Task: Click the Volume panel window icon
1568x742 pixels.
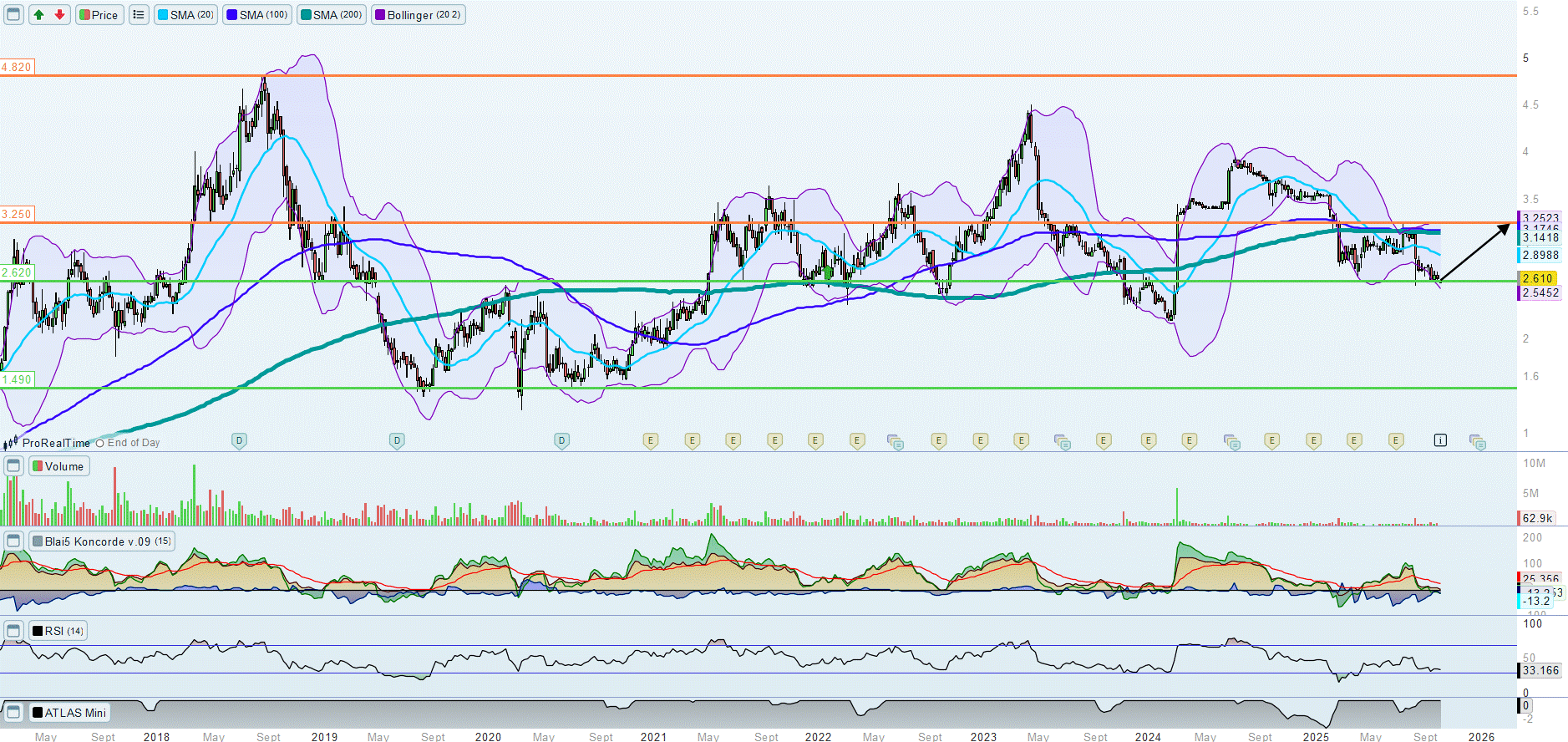Action: point(13,466)
